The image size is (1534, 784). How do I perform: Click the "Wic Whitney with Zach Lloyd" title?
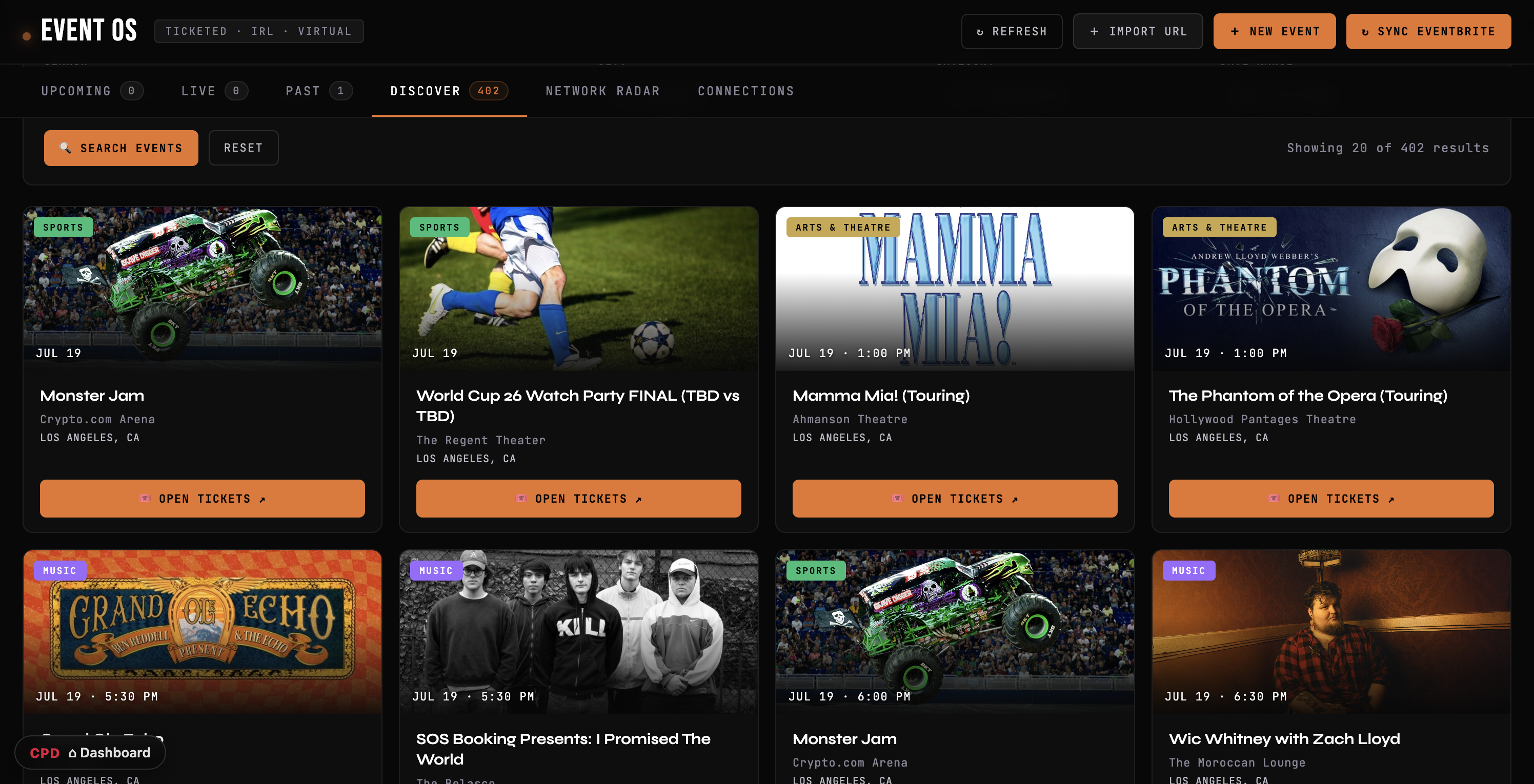[1284, 739]
